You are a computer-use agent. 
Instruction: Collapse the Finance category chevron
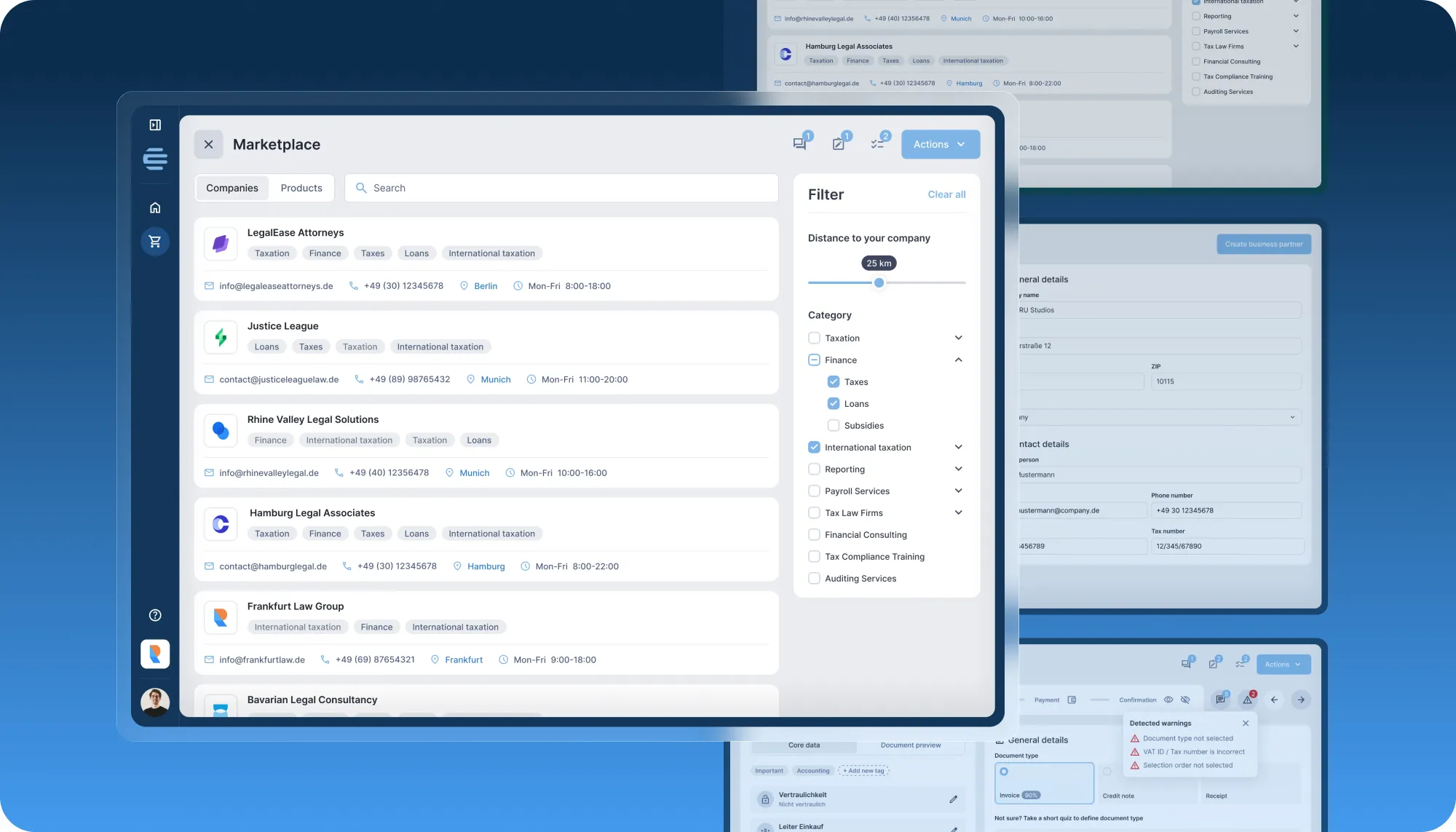click(x=958, y=360)
